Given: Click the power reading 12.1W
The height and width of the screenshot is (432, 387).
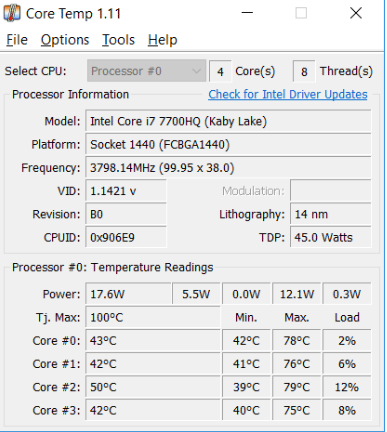Looking at the screenshot, I should 297,294.
